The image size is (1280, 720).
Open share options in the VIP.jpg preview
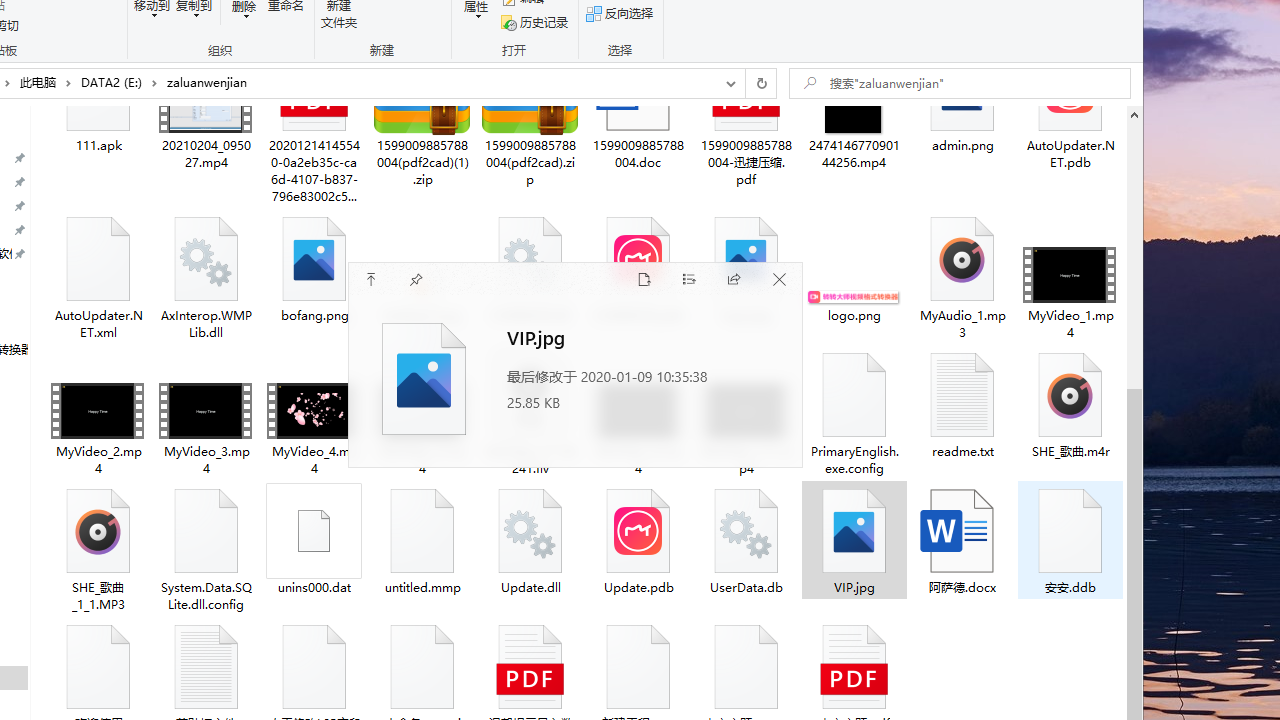click(x=734, y=280)
